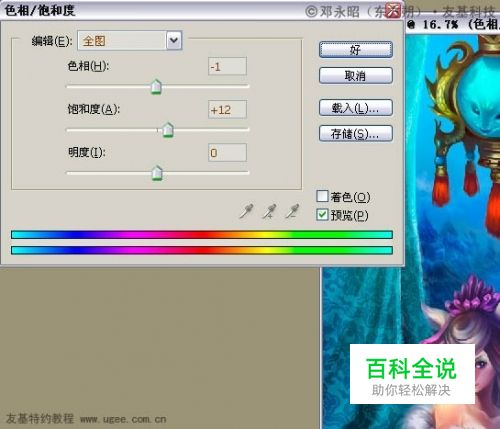This screenshot has width=500, height=429.
Task: Enable the 着色 (Colorize) checkbox
Action: click(322, 196)
